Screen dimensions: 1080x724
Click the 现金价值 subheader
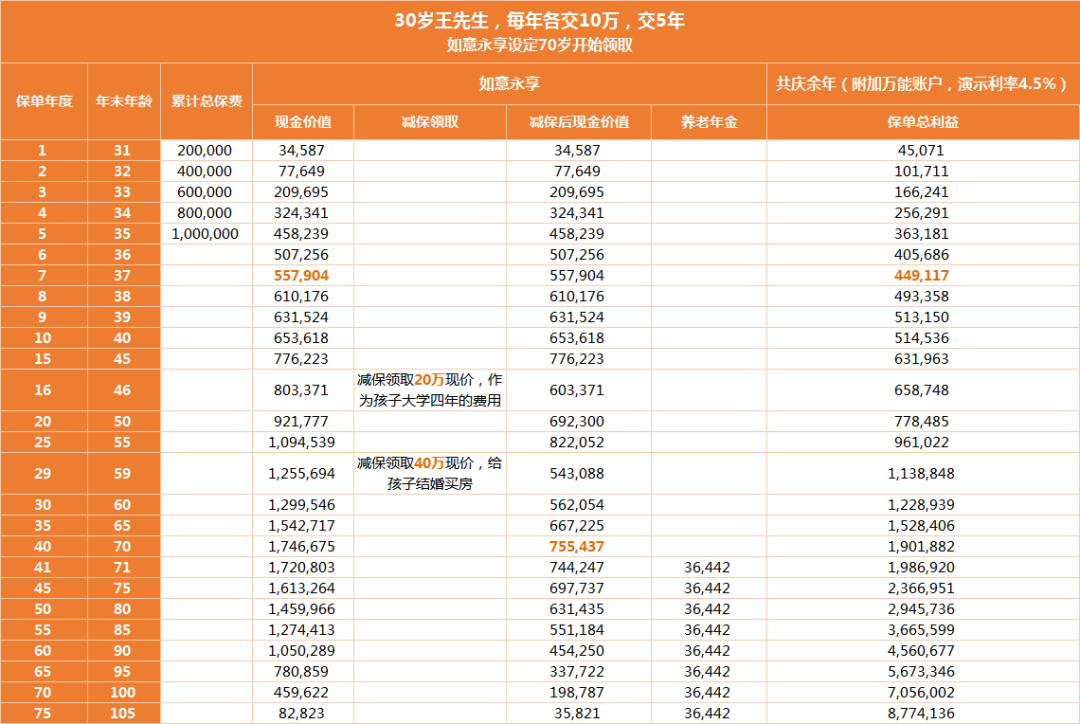302,121
